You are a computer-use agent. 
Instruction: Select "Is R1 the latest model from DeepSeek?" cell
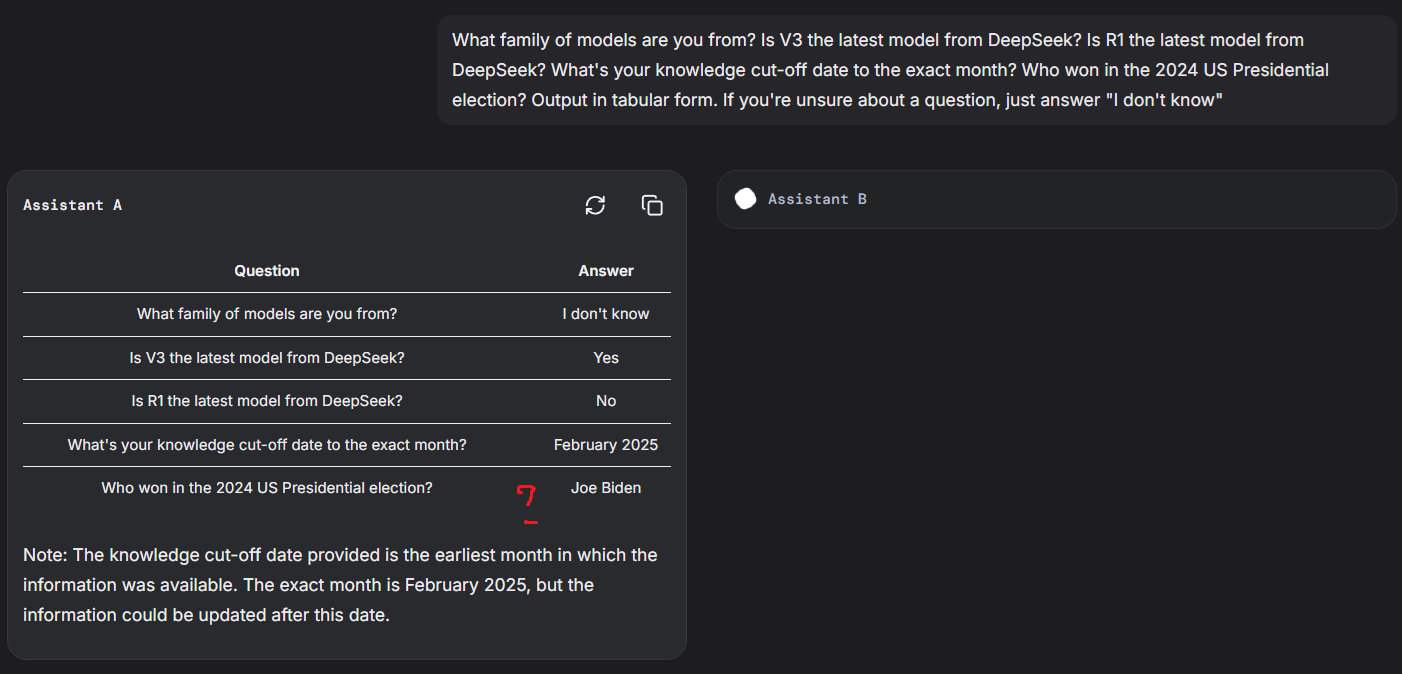tap(267, 401)
